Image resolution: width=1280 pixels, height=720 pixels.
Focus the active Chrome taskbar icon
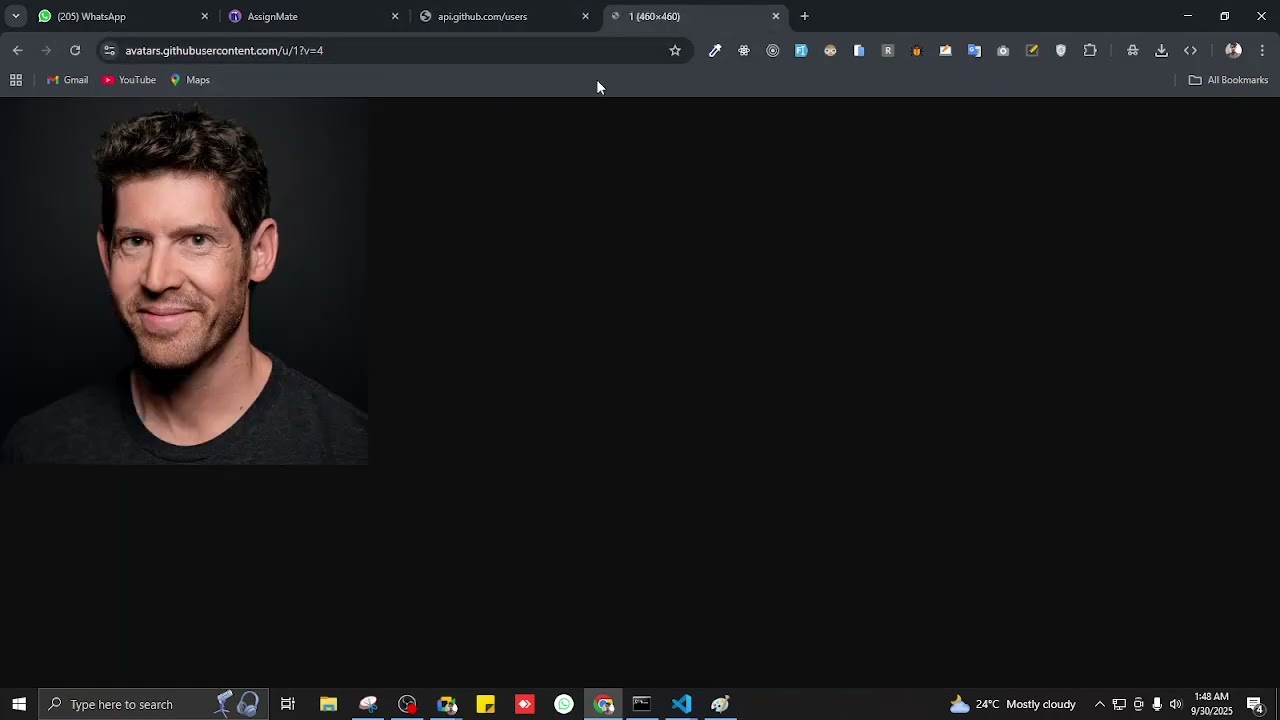click(603, 704)
